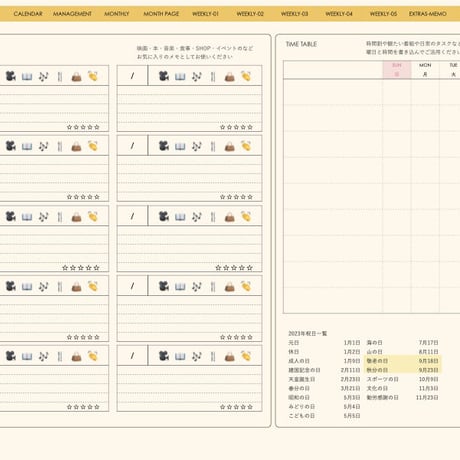Switch to the MANAGEMENT tab
460x460 pixels.
click(x=72, y=14)
